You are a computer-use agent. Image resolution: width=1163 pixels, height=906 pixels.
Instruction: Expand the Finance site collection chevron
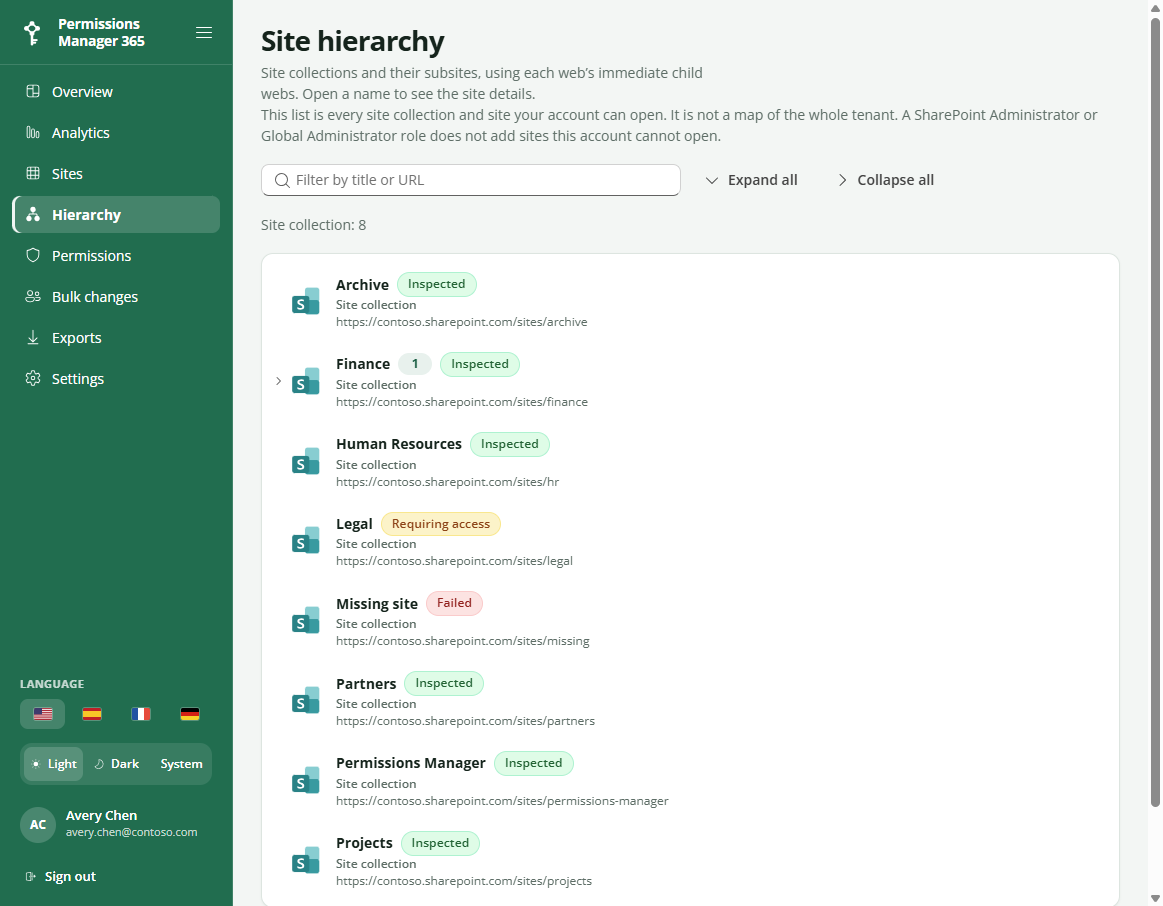(x=278, y=381)
